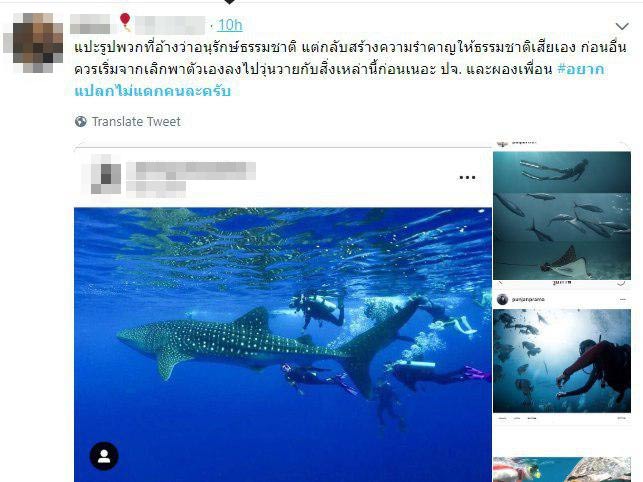Open the three-dots menu above the scuba diver photo

pos(623,300)
